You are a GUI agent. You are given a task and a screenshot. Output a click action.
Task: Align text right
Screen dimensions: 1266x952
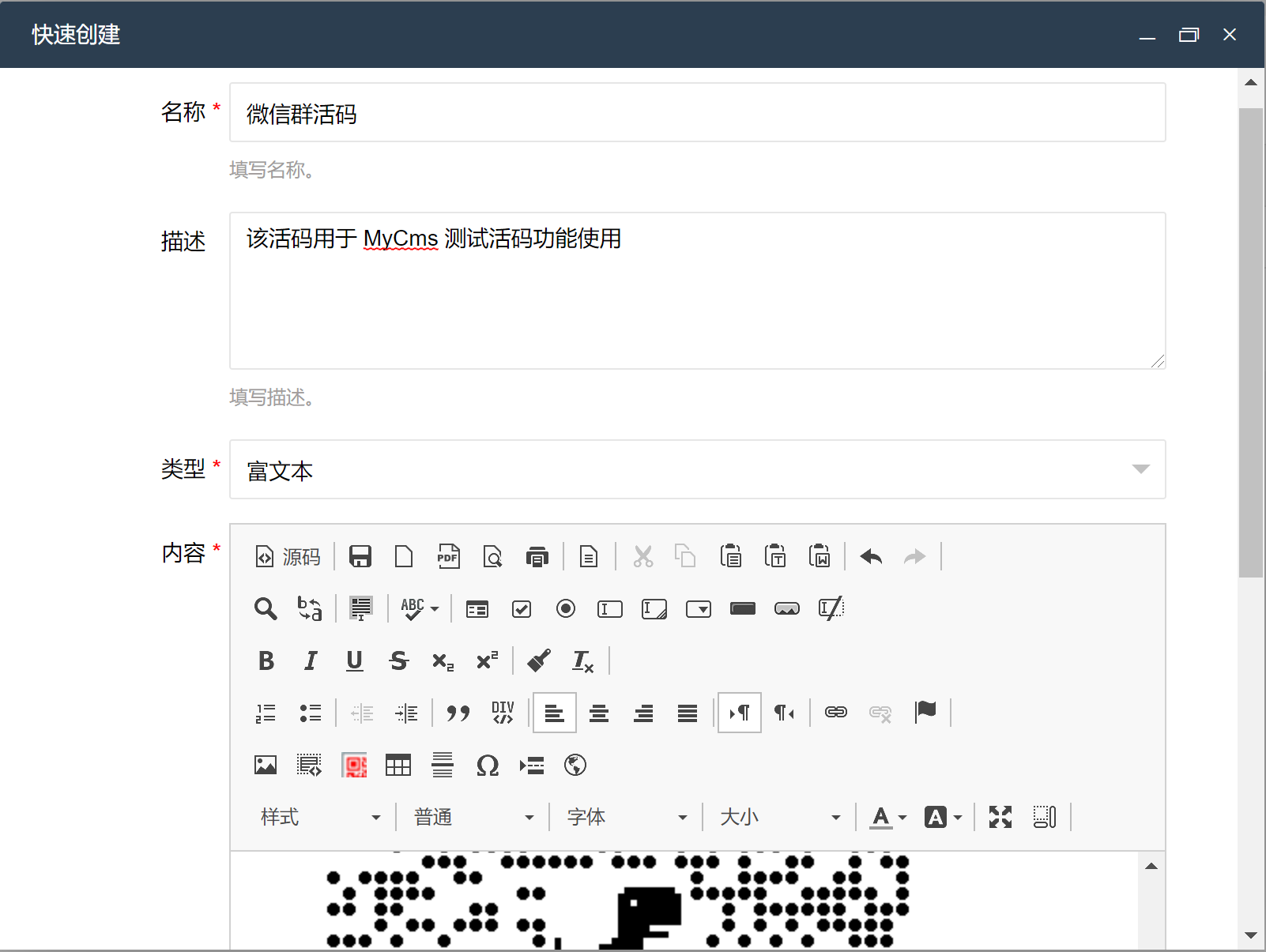point(643,713)
